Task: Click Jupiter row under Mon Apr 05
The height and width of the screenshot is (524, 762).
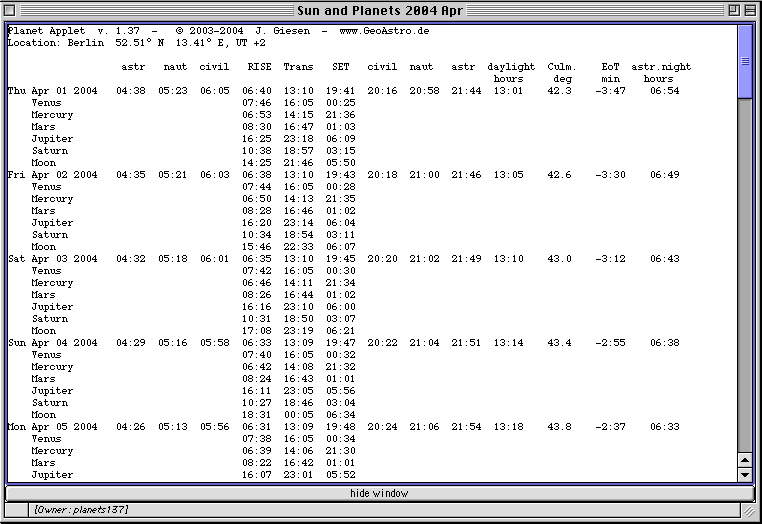Action: point(52,475)
